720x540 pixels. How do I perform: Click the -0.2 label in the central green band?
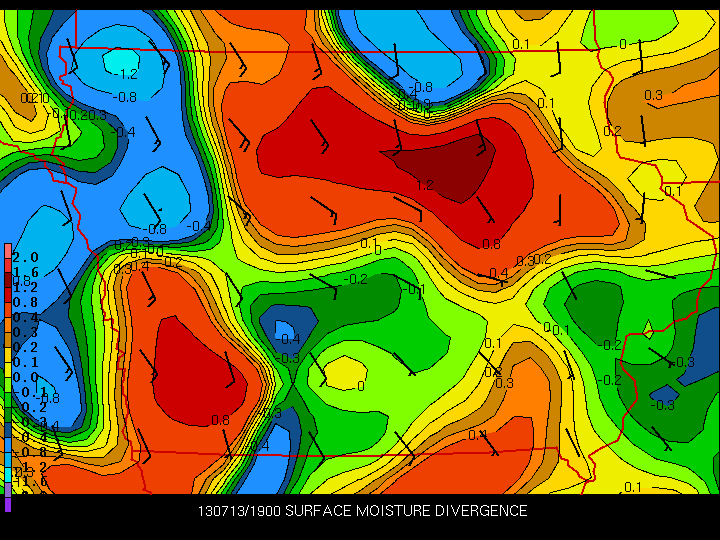click(356, 279)
